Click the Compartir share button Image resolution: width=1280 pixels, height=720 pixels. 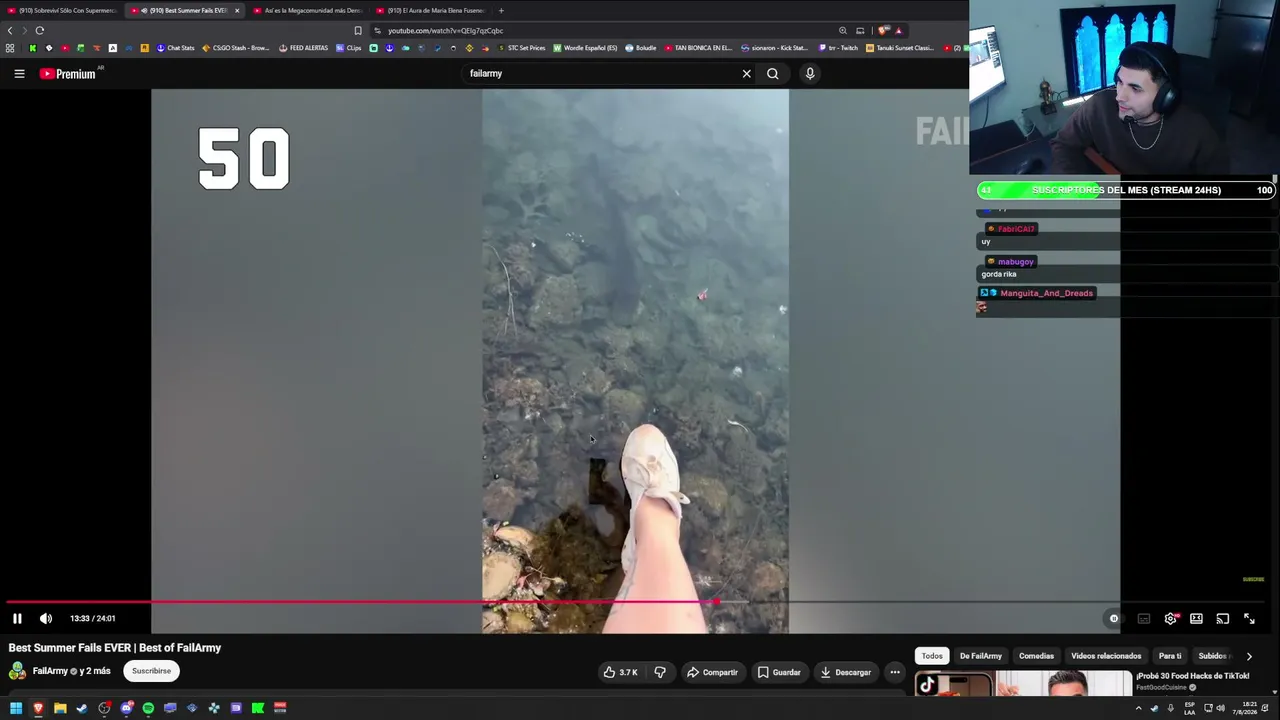(x=712, y=672)
